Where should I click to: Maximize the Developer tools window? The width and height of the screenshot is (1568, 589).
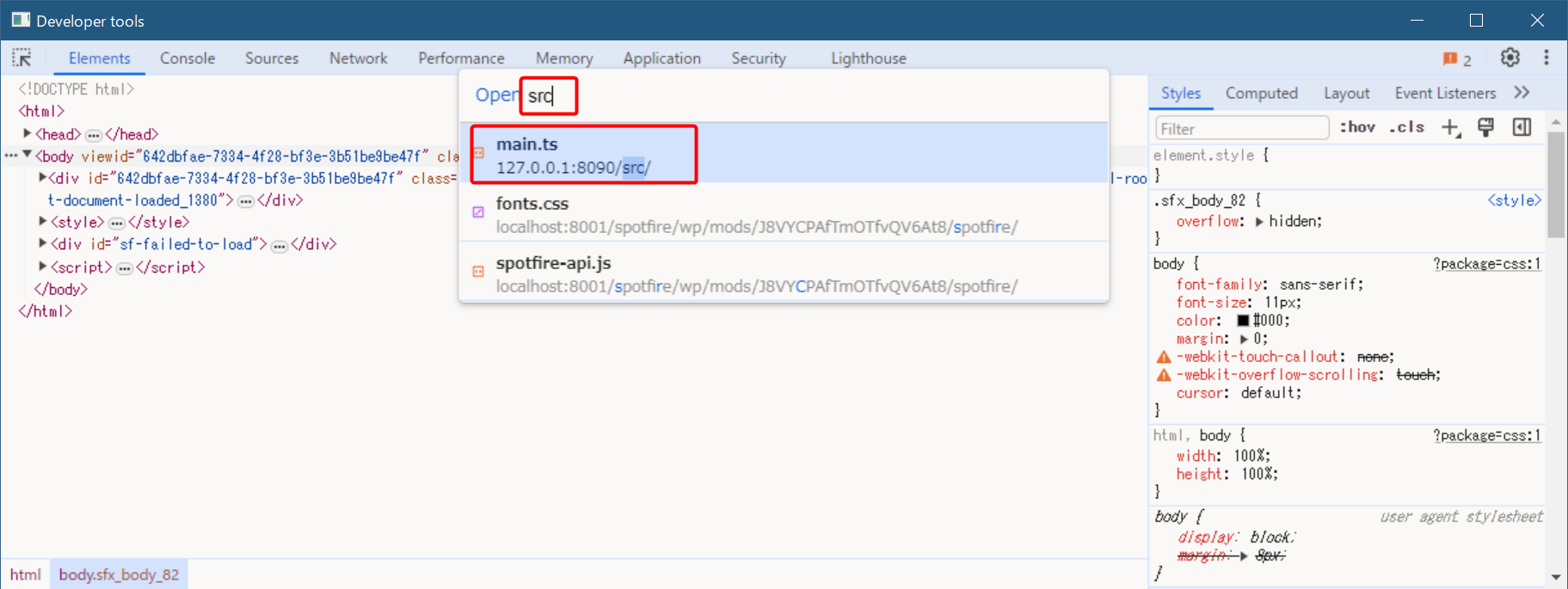(x=1476, y=21)
